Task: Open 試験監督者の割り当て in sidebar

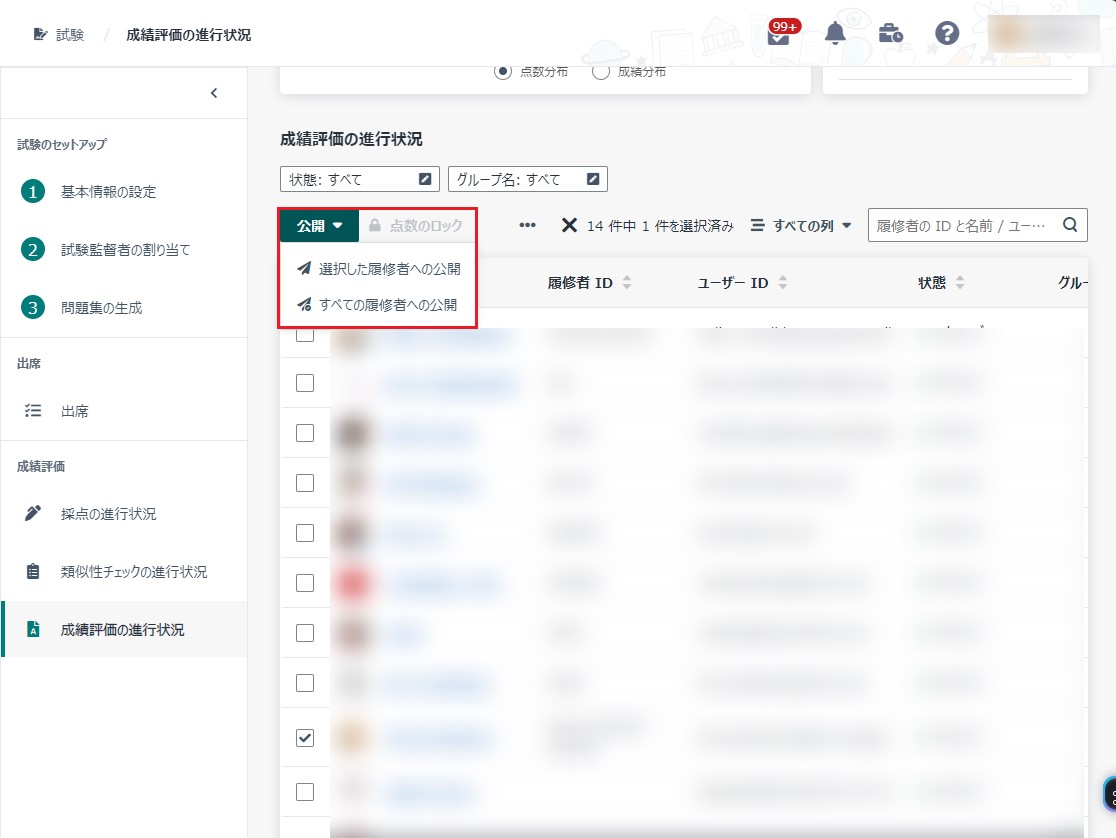Action: pos(125,249)
